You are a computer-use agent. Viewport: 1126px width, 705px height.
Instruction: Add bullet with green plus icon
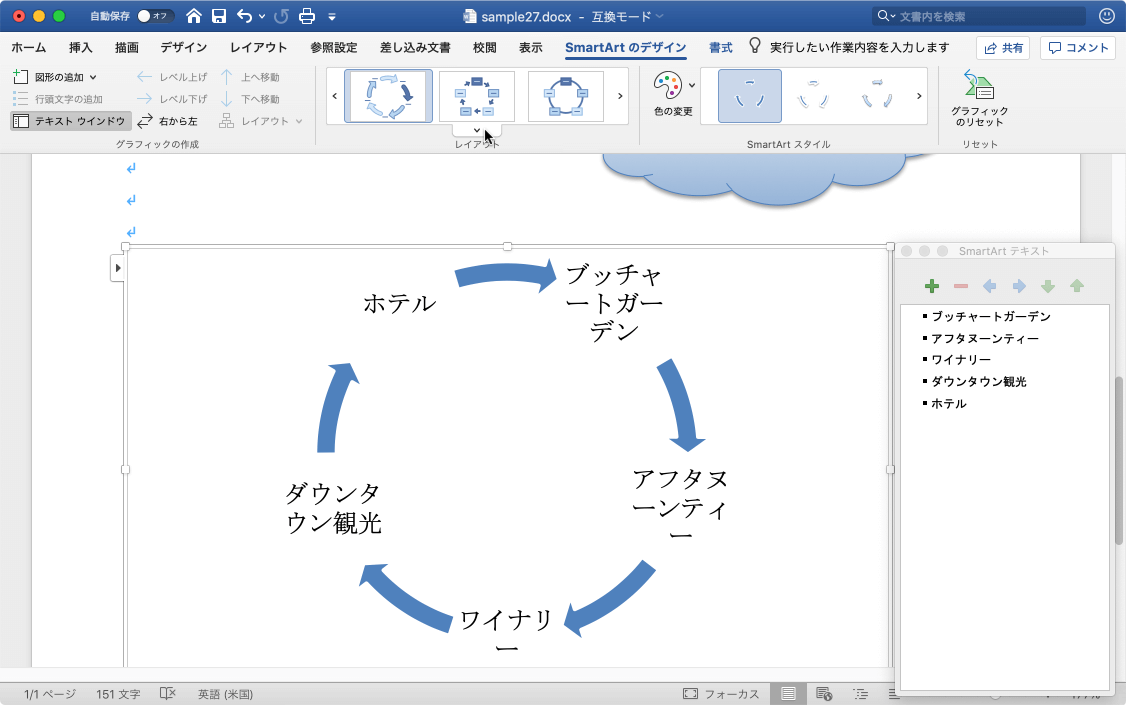pos(931,286)
